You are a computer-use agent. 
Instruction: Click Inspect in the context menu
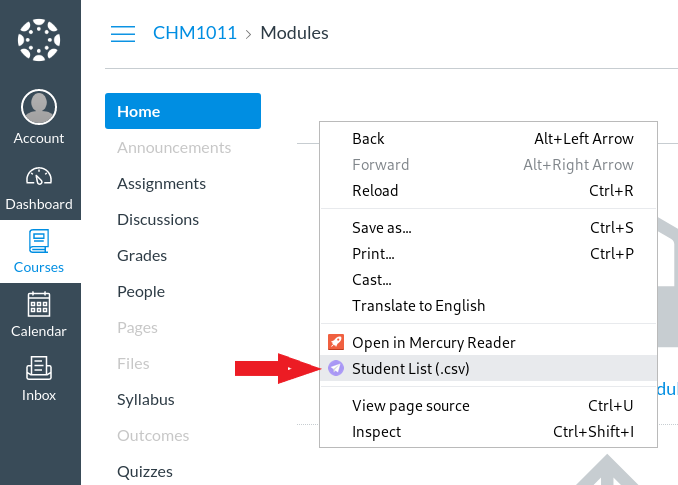pos(376,431)
